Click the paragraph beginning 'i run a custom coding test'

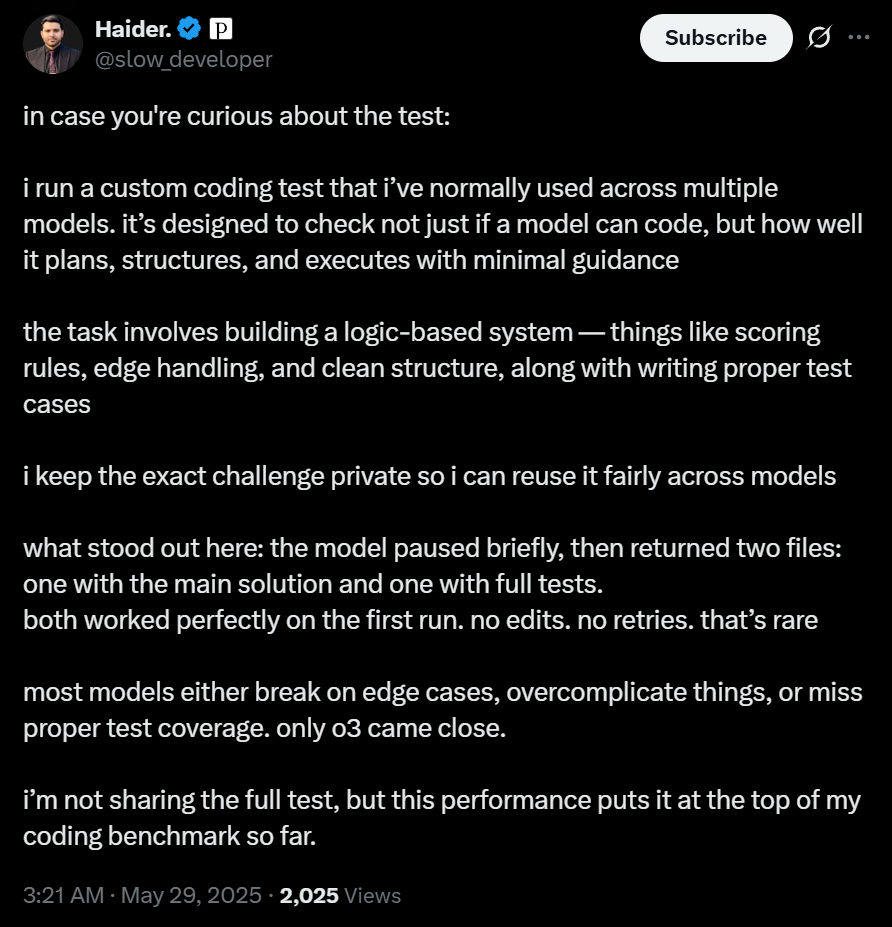[x=443, y=224]
